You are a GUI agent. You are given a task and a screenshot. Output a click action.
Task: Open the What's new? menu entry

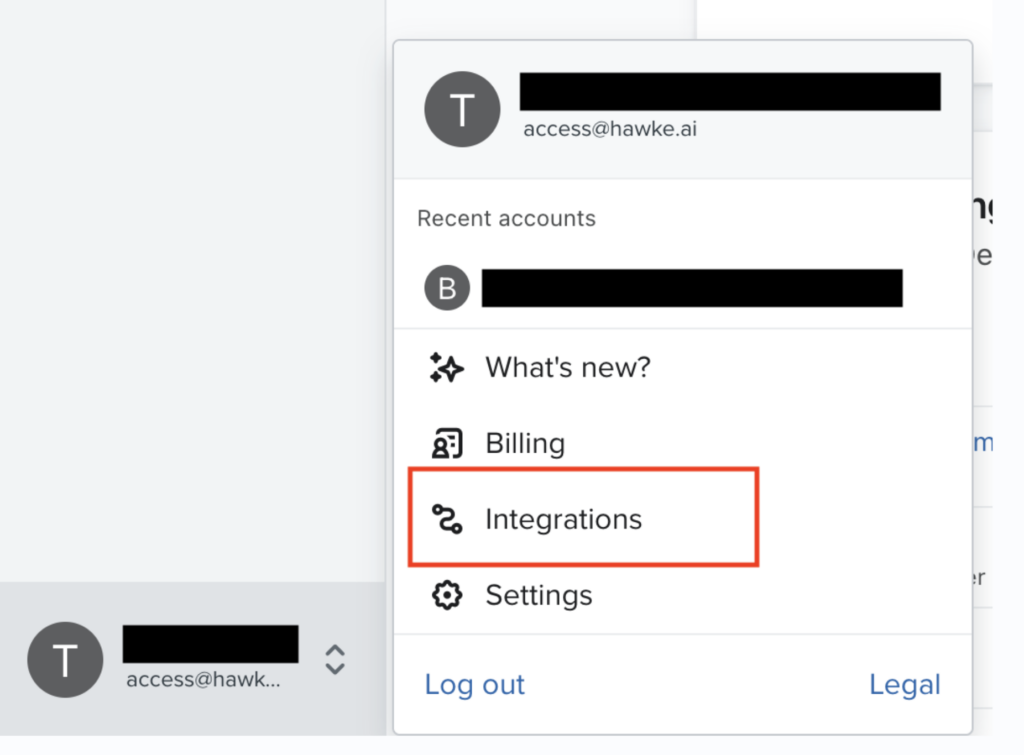683,367
